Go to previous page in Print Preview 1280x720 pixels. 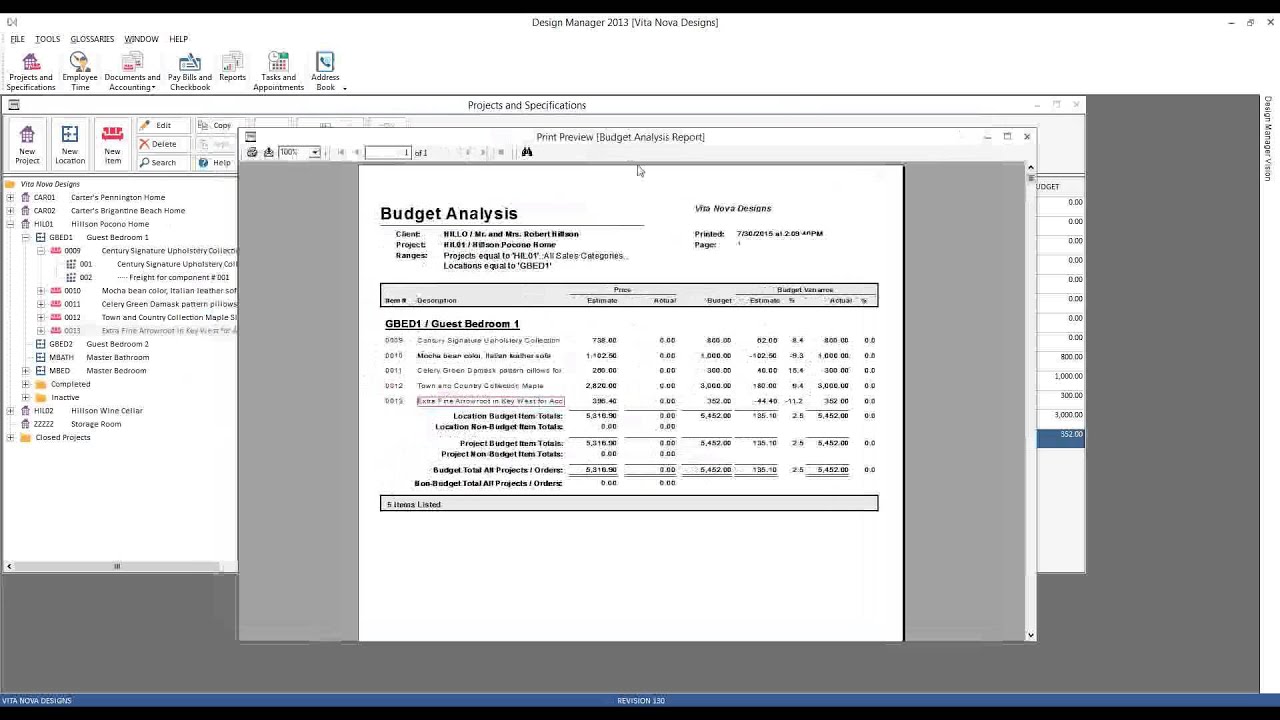click(357, 152)
